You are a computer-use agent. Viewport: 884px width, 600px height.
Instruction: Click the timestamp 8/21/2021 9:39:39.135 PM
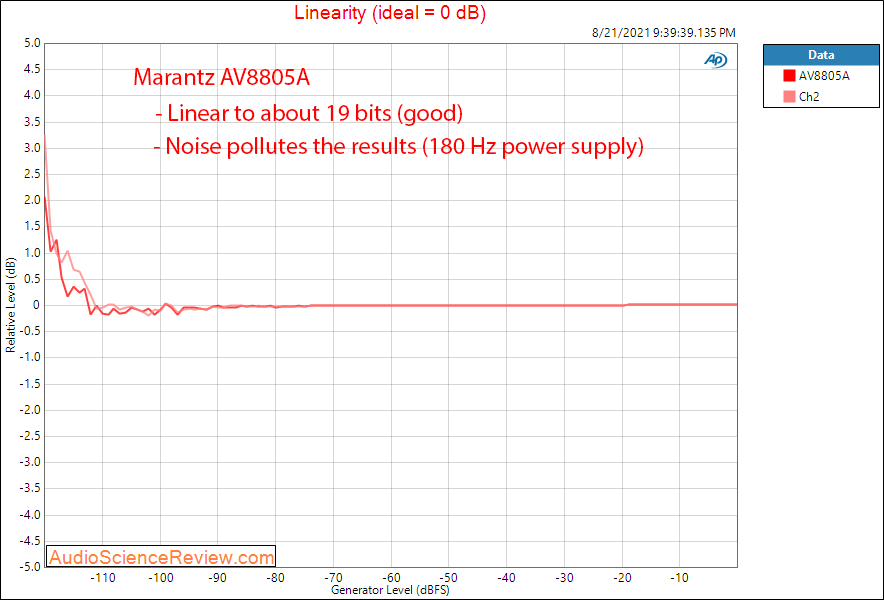tap(664, 33)
